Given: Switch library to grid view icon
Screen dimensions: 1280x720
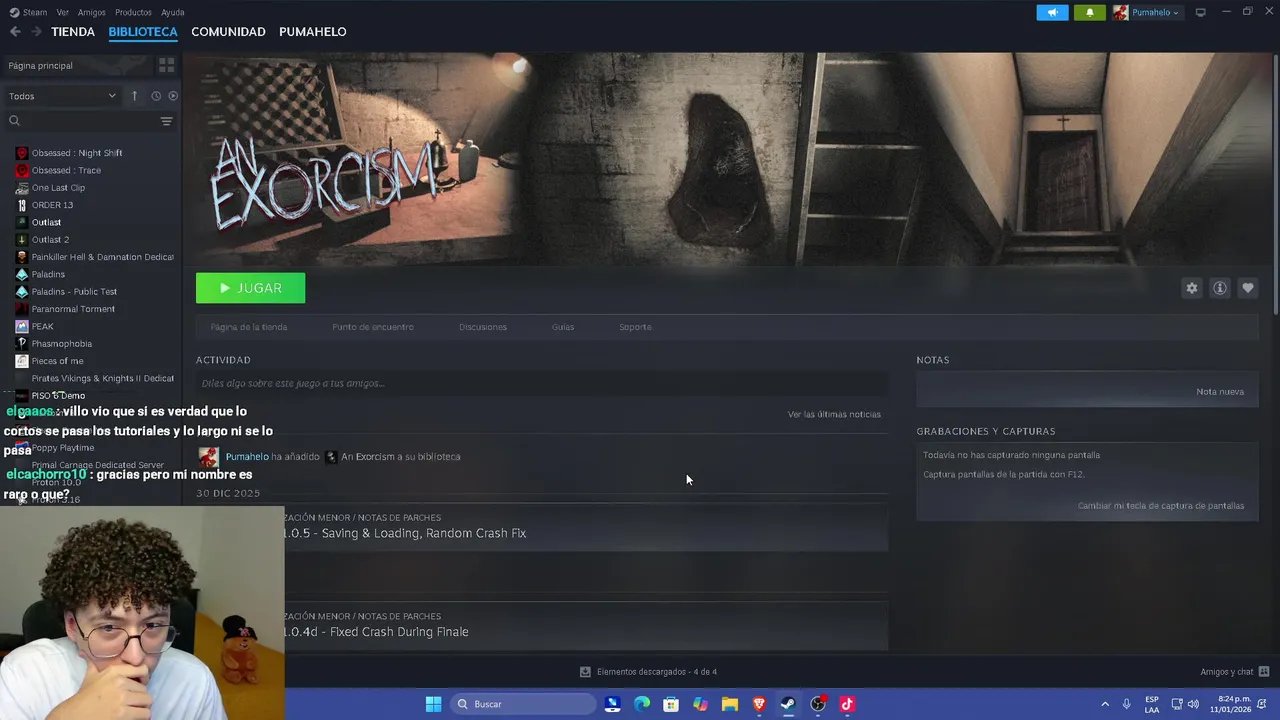Looking at the screenshot, I should point(166,65).
